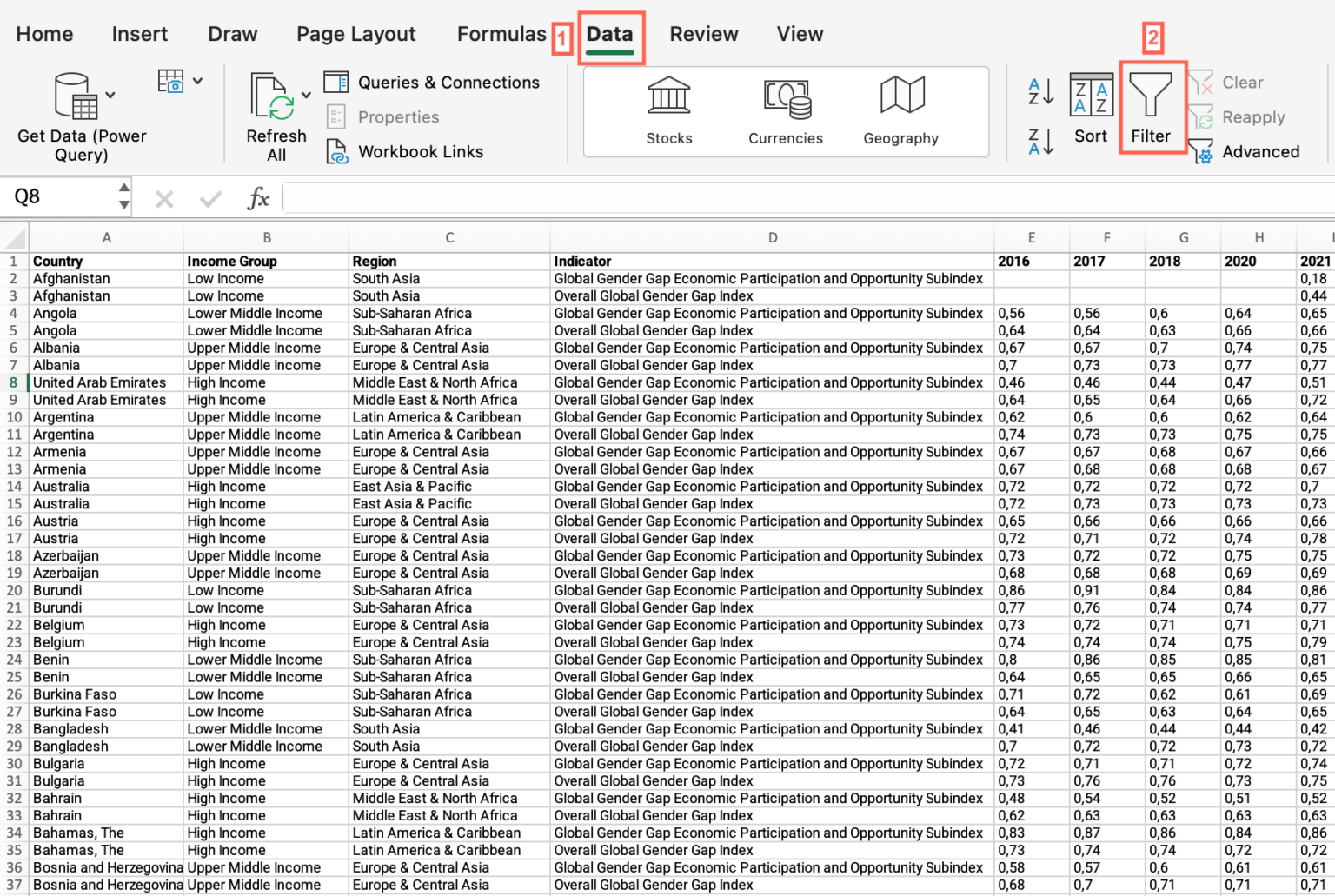Expand the Get Data dropdown arrow
1335x896 pixels.
pos(110,96)
